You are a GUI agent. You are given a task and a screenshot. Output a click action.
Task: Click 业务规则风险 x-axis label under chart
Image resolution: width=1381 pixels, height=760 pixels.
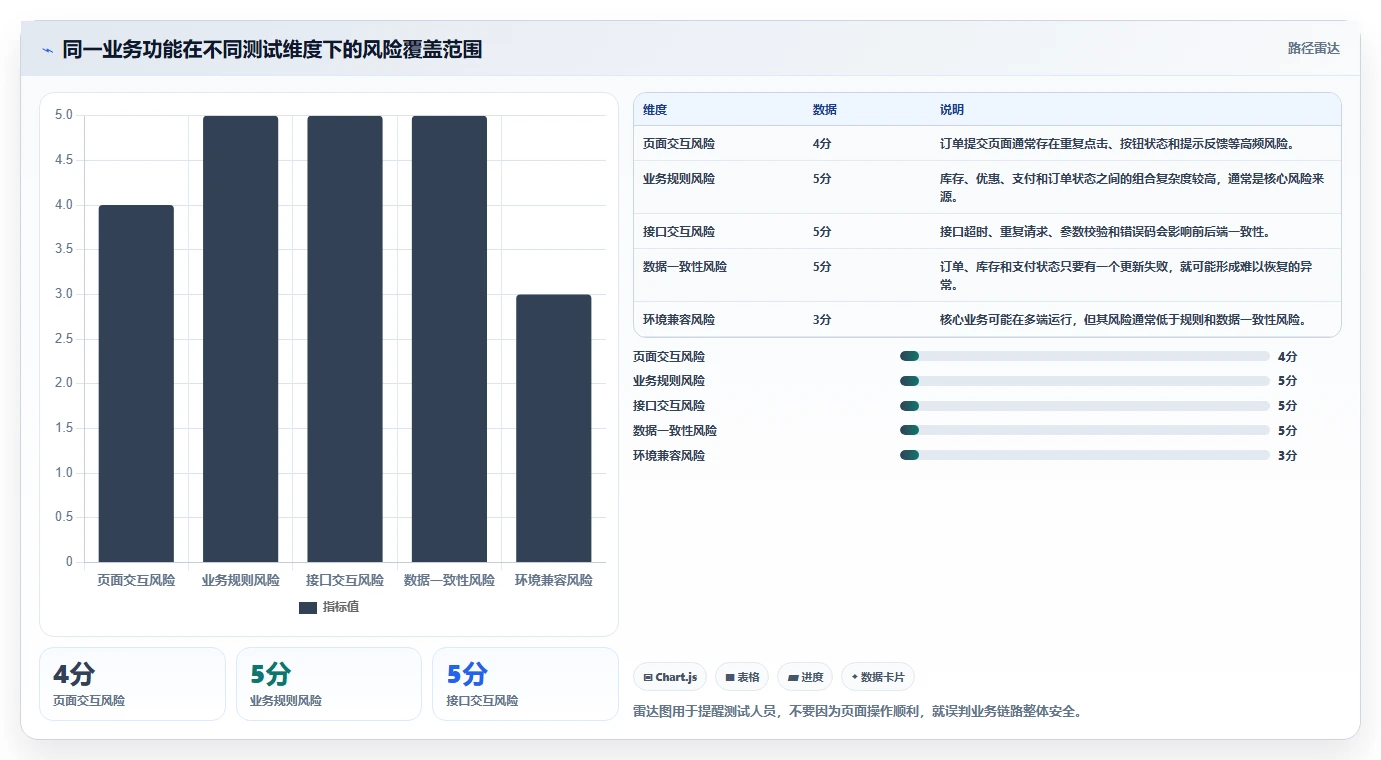[x=240, y=580]
